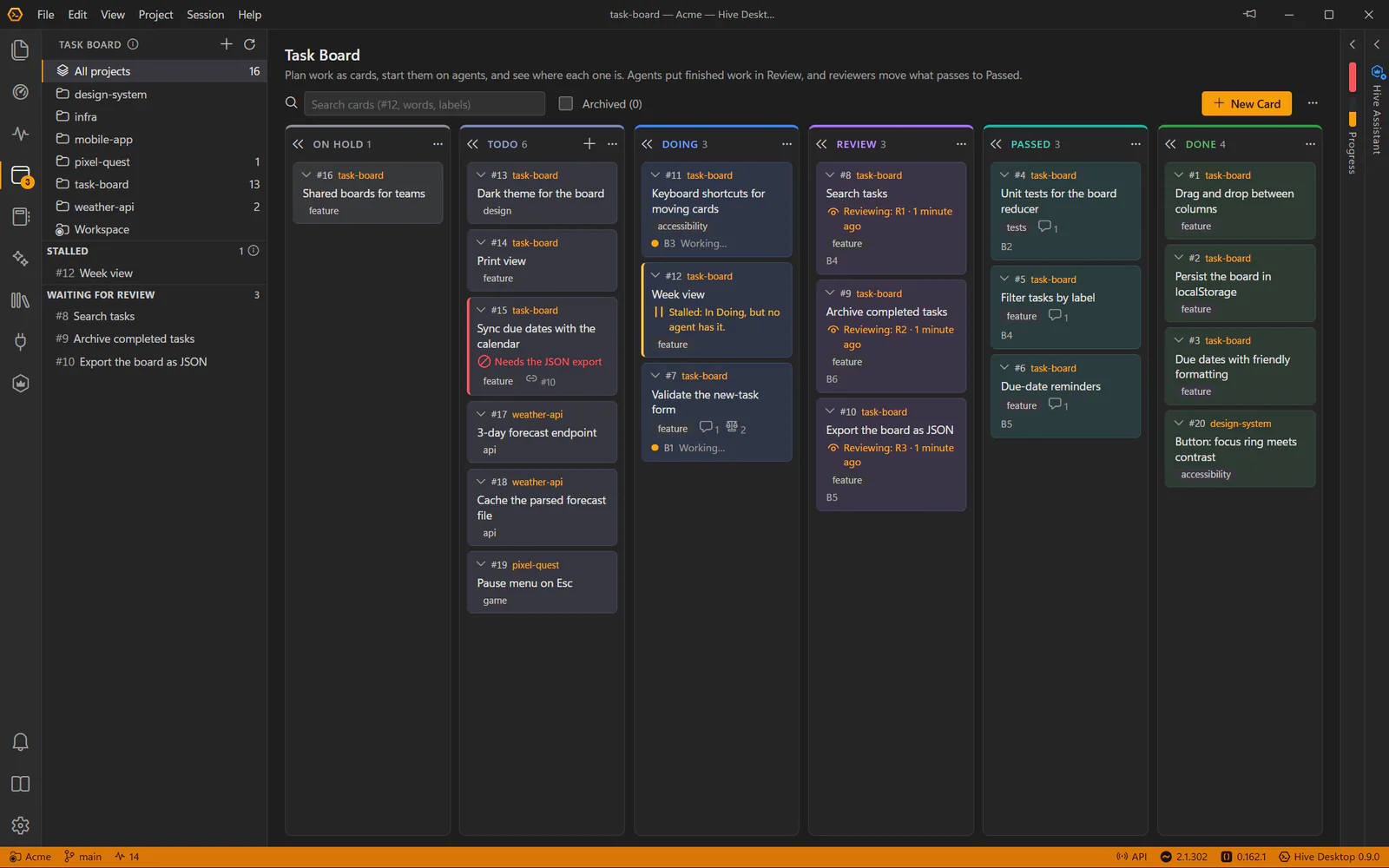Collapse the REVIEW column
1389x868 pixels.
click(822, 144)
